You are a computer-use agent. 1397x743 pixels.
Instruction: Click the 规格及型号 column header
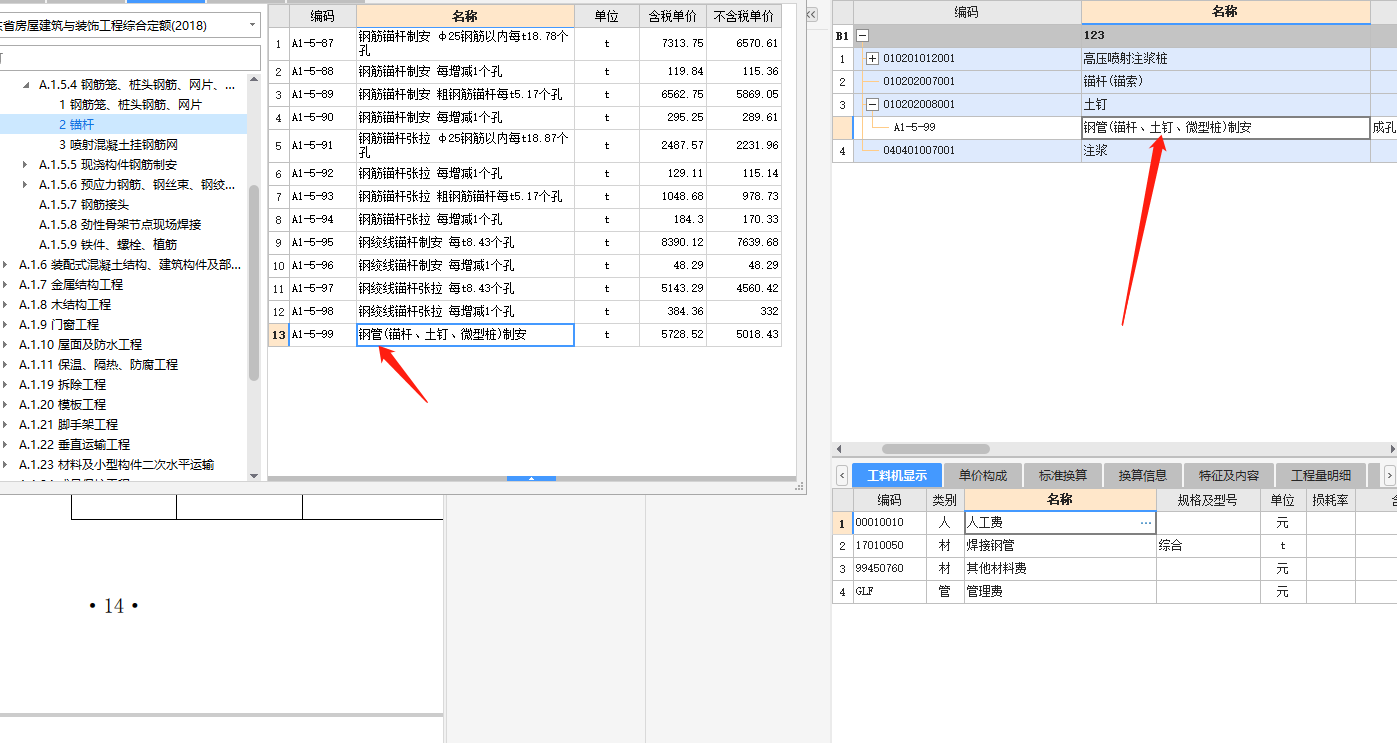click(1208, 499)
